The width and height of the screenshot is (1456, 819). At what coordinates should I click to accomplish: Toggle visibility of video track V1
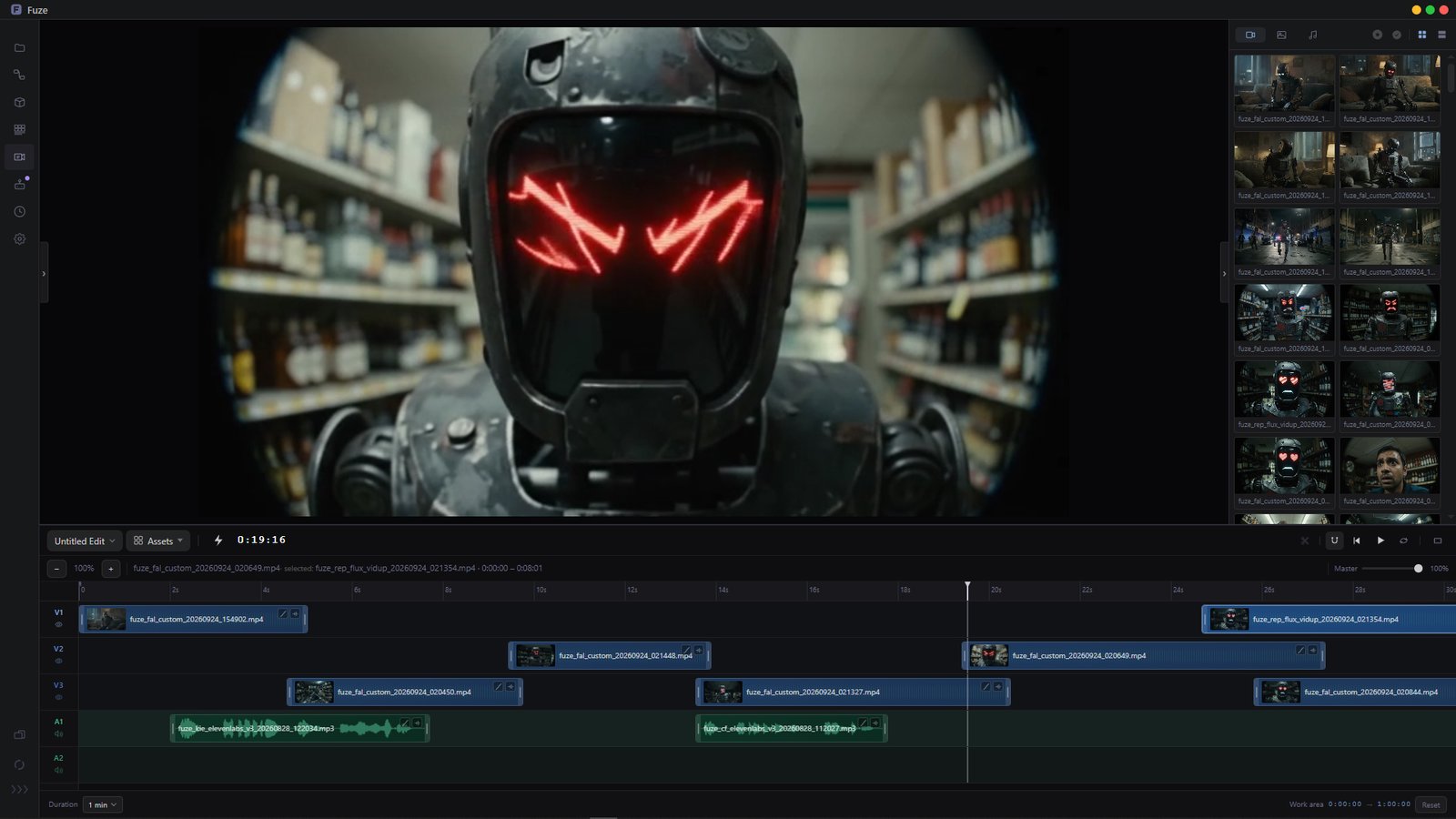pos(58,624)
